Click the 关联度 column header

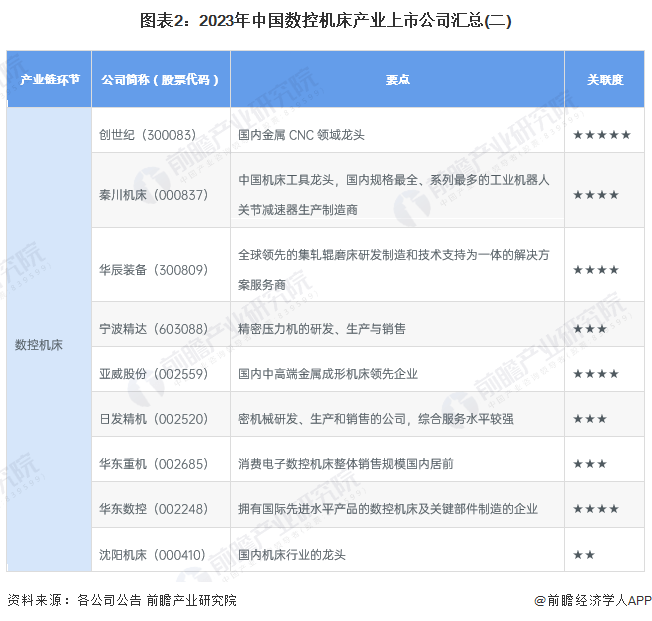pyautogui.click(x=605, y=79)
